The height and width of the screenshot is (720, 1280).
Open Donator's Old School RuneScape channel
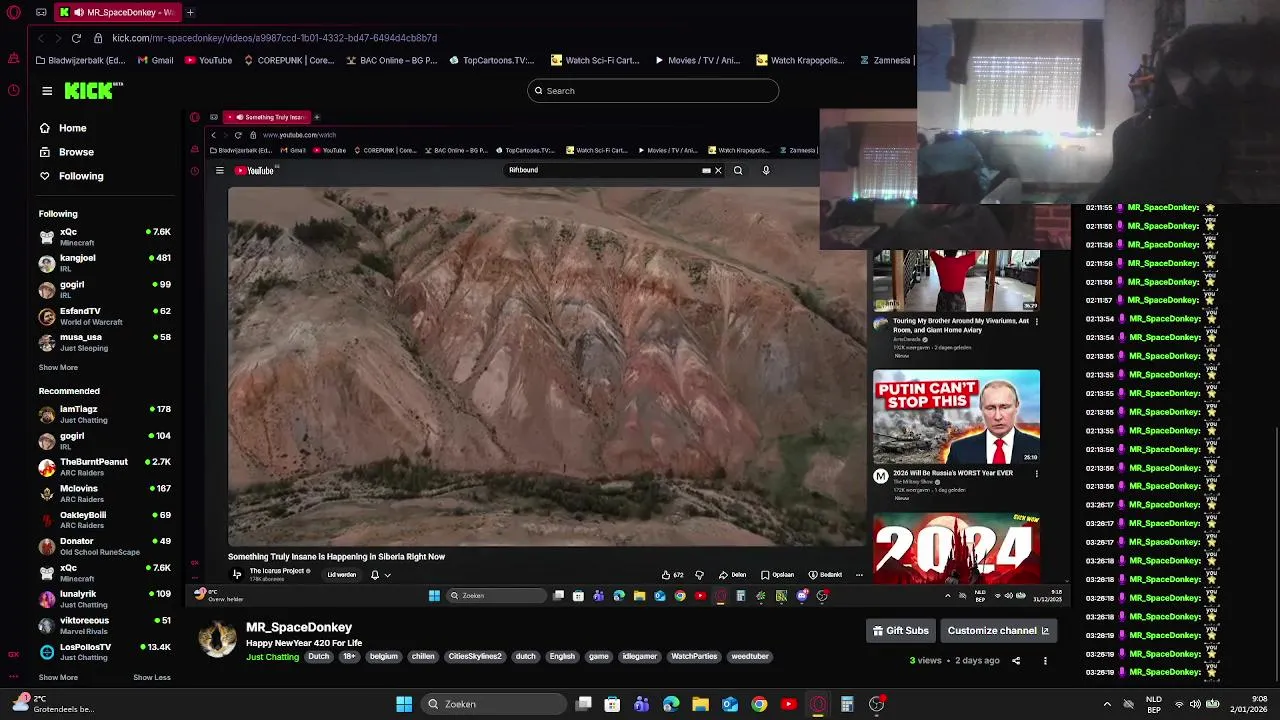pyautogui.click(x=104, y=546)
